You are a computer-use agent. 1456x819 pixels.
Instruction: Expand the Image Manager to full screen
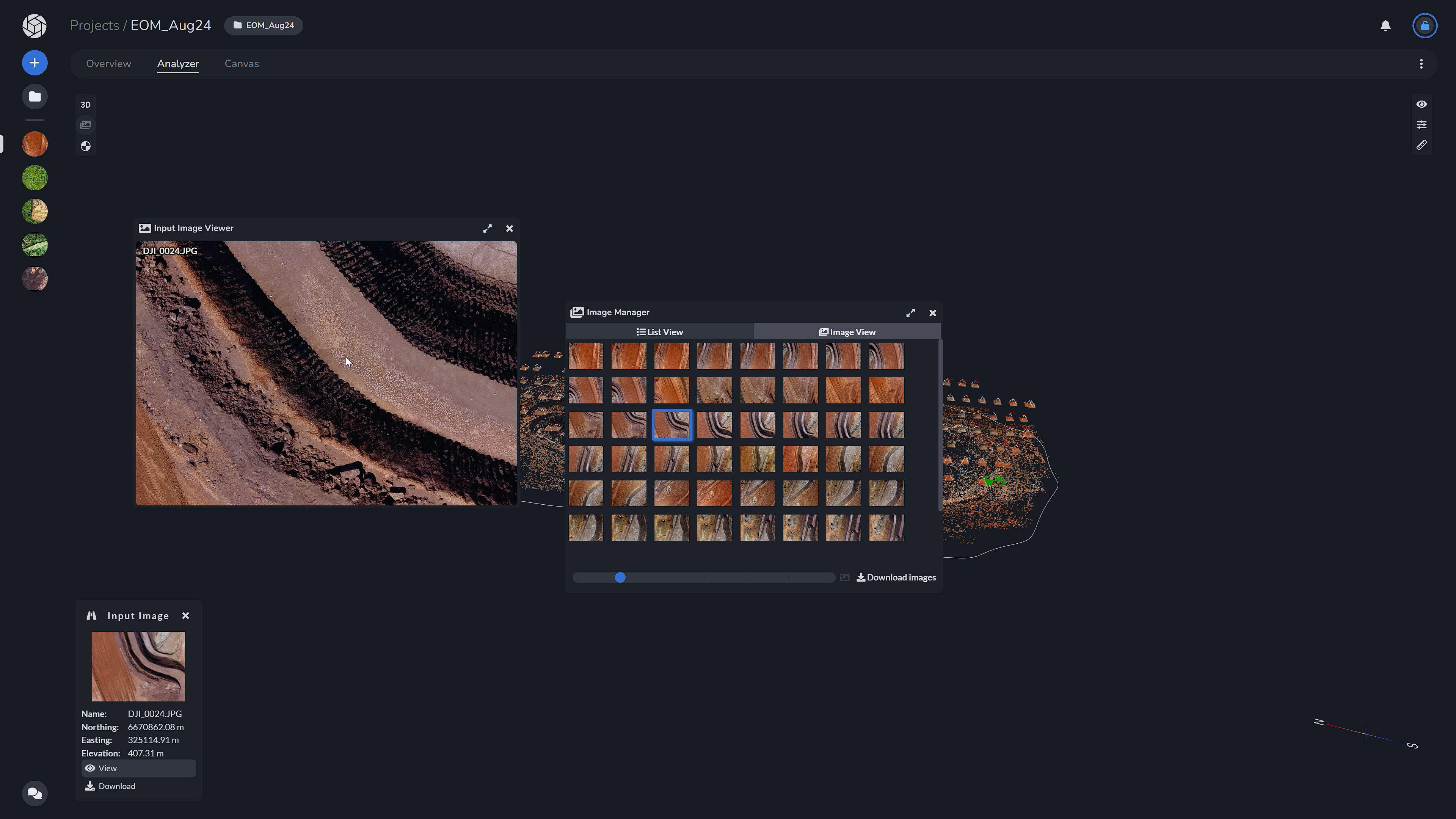(x=910, y=312)
